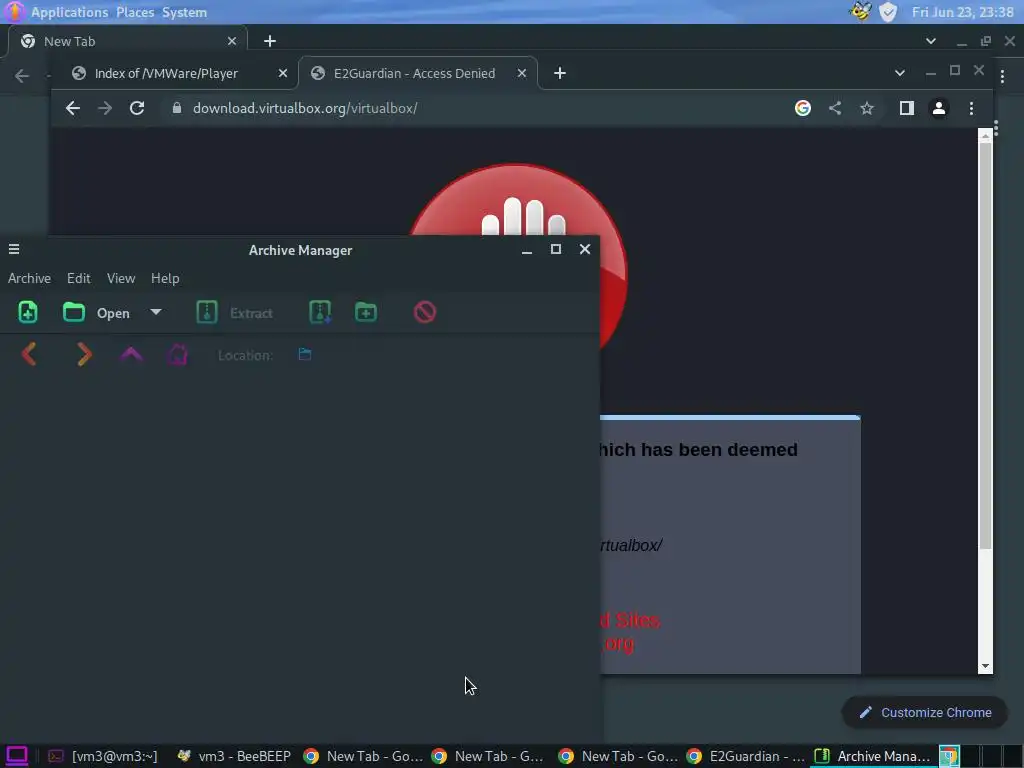Screen dimensions: 1024x768
Task: Click Customize Chrome button
Action: 925,712
